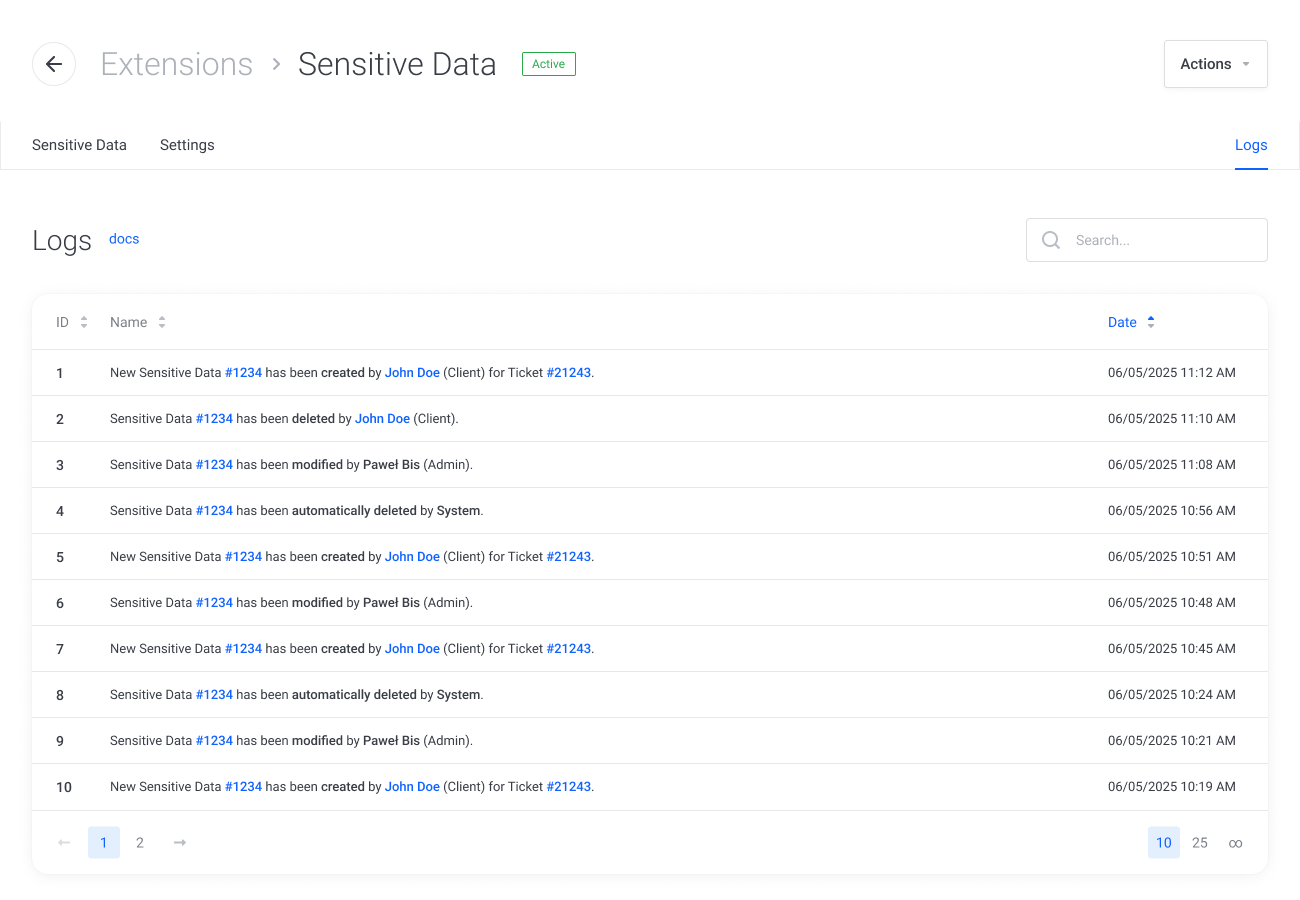Open the docs link
Screen dimensions: 1300x900
(124, 239)
